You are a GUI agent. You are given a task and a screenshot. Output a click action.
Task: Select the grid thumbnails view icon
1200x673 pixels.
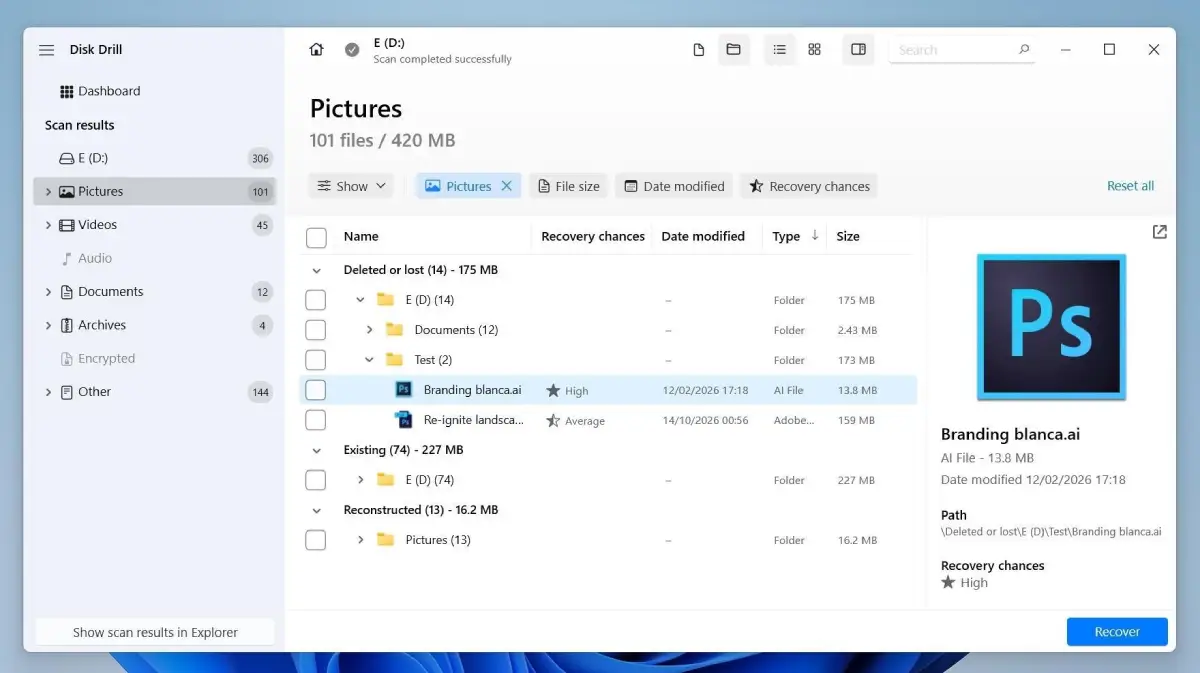click(x=814, y=50)
